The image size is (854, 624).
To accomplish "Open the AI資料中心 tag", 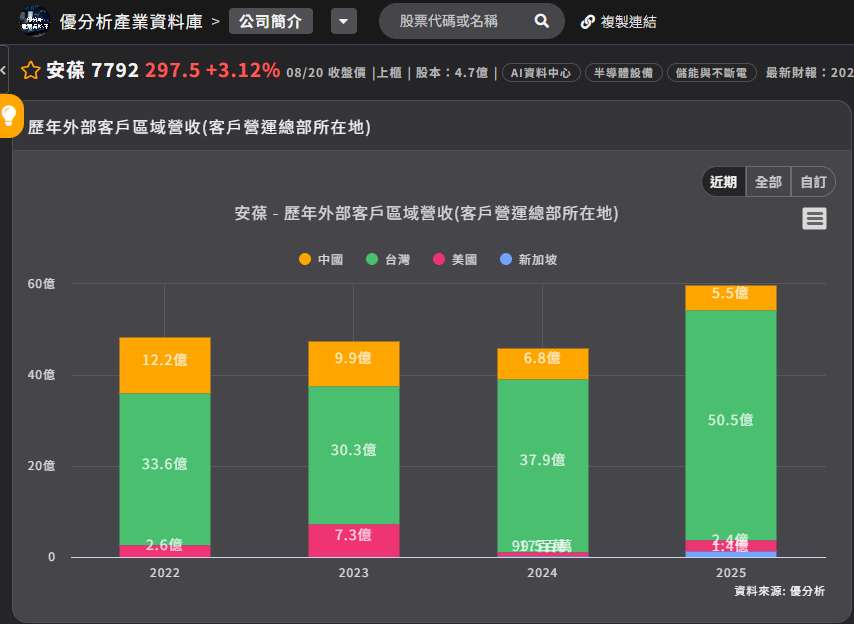I will pyautogui.click(x=541, y=72).
